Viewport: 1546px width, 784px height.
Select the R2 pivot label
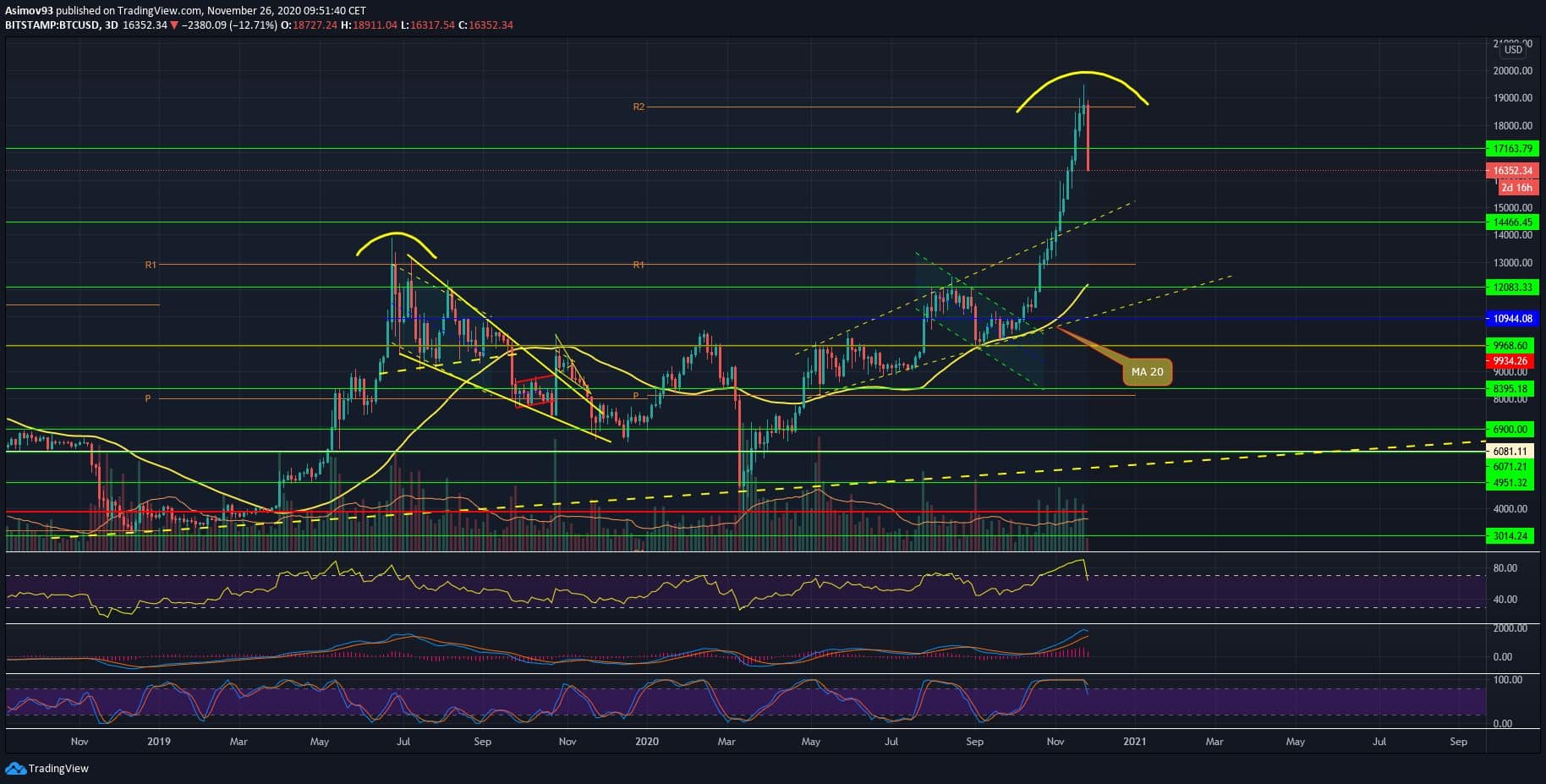[x=639, y=107]
